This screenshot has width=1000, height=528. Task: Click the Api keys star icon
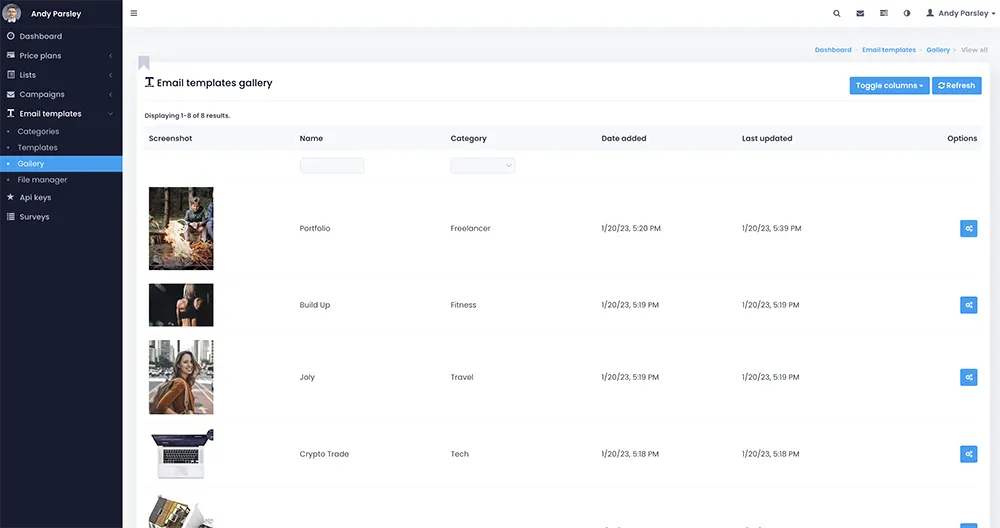[x=10, y=197]
